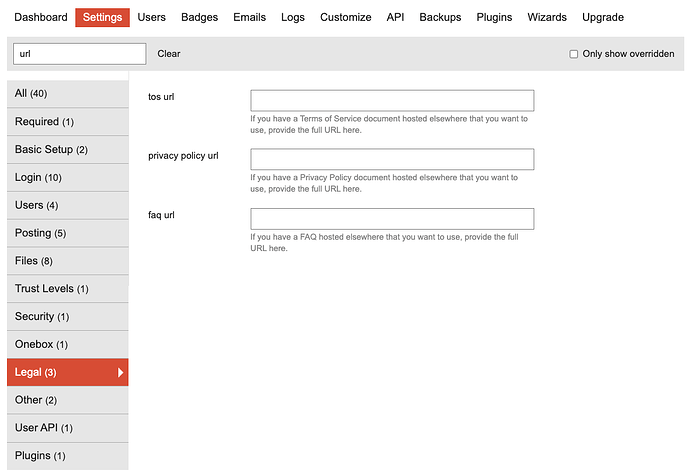The height and width of the screenshot is (475, 690).
Task: Switch to the Emails tab
Action: (250, 17)
